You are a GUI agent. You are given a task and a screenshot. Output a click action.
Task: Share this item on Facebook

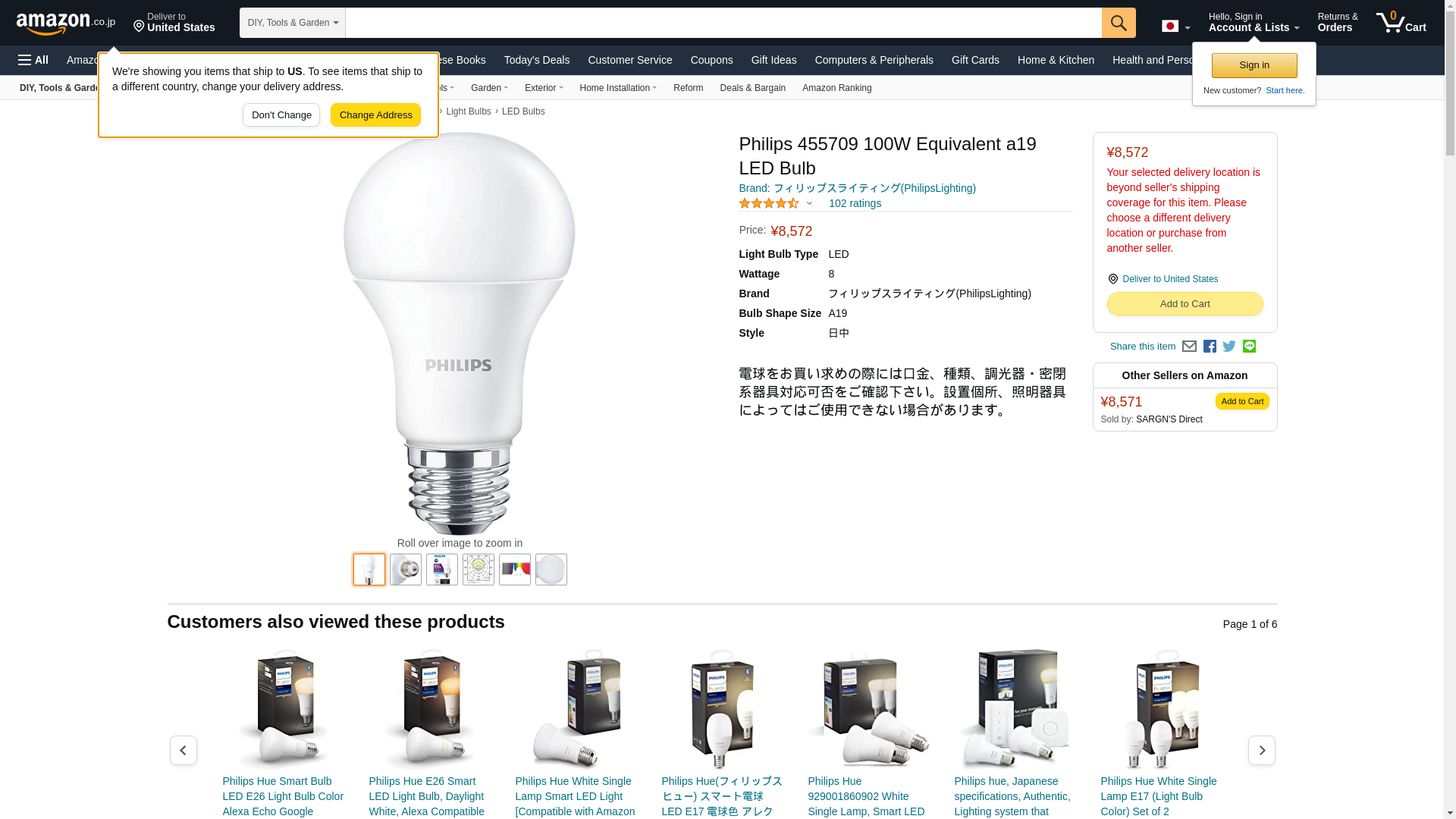coord(1210,347)
